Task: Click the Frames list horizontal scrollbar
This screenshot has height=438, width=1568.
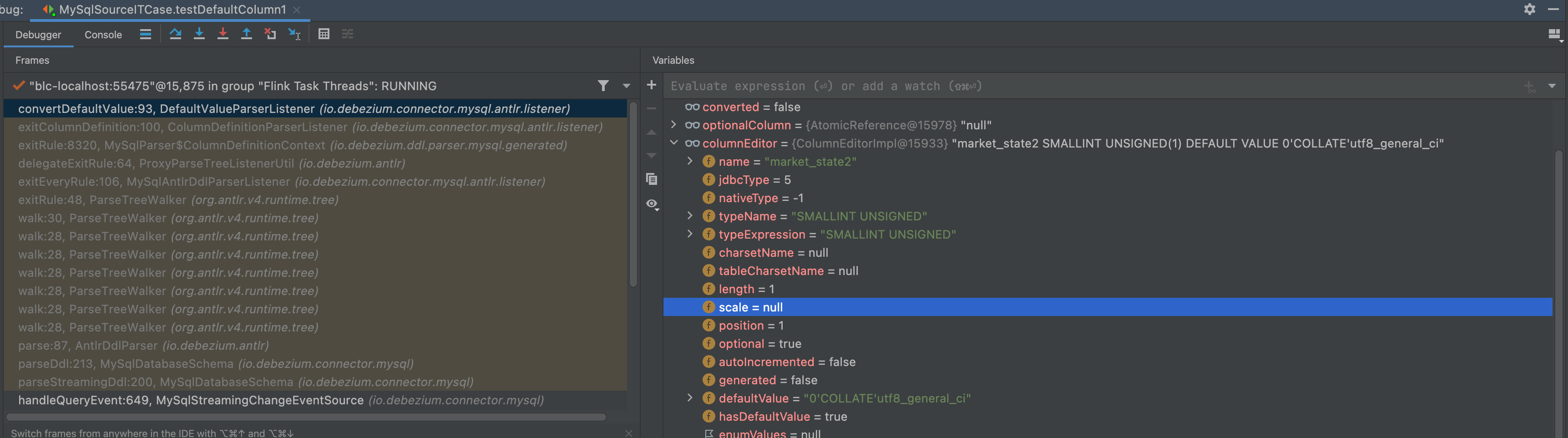Action: [306, 418]
